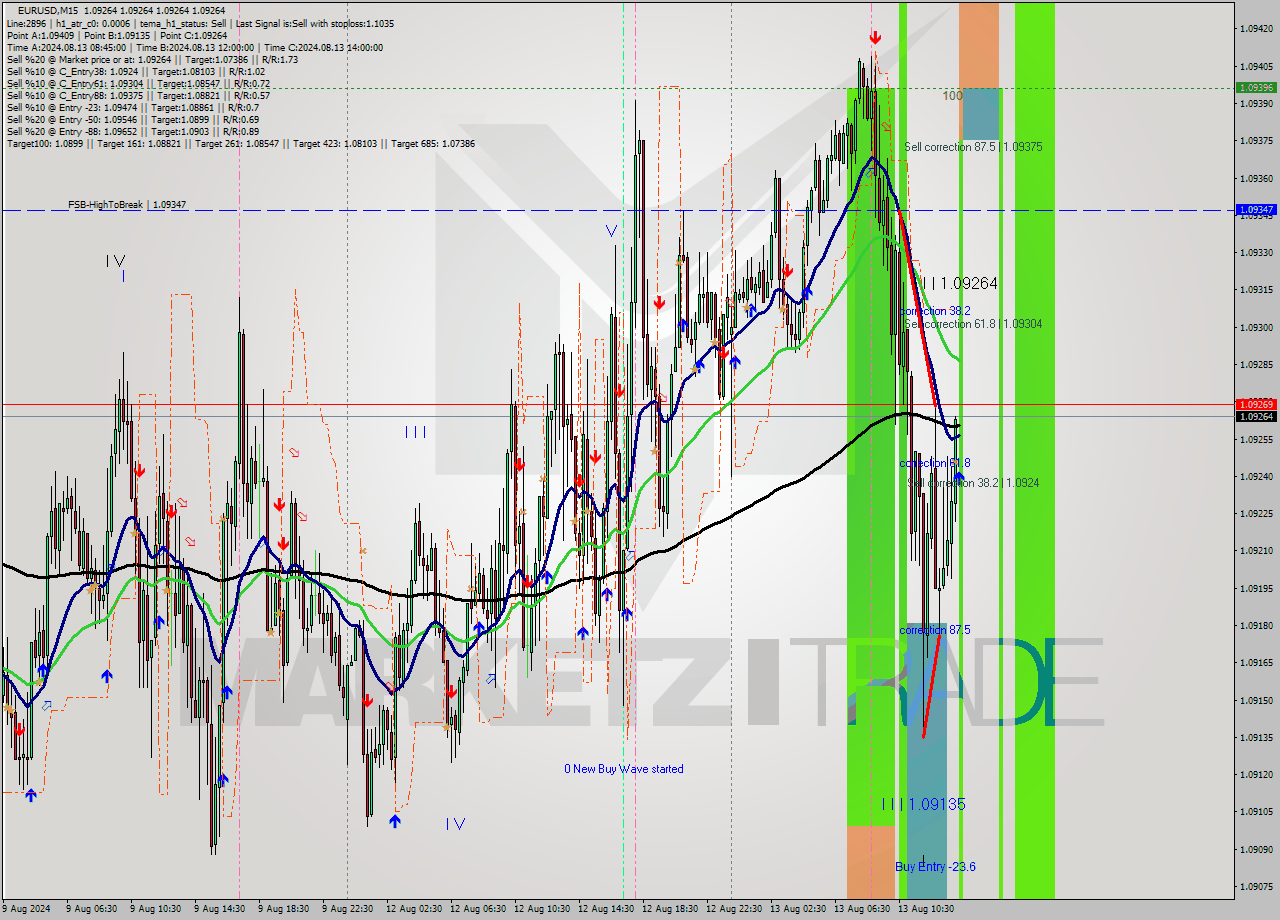
Task: Click the green 1.09396 price tag on axis
Action: pyautogui.click(x=1256, y=87)
